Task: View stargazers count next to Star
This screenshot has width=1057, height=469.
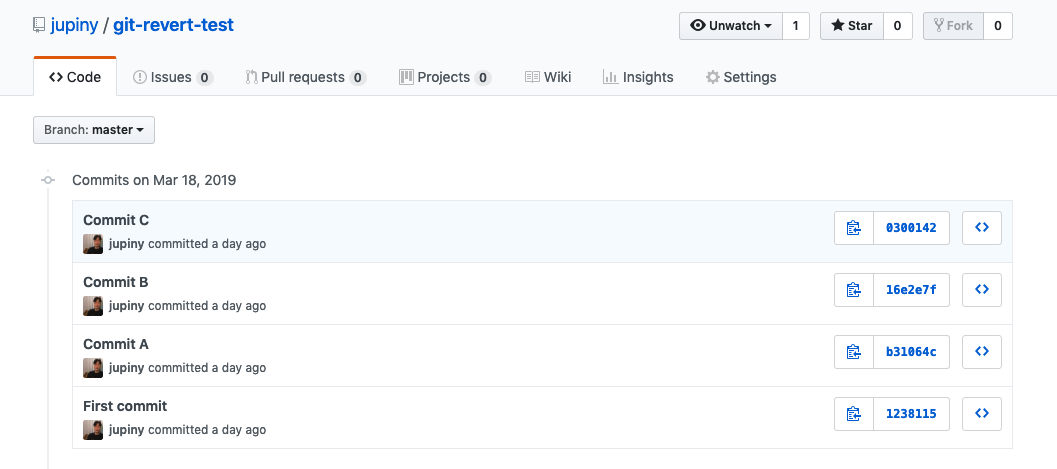Action: point(897,26)
